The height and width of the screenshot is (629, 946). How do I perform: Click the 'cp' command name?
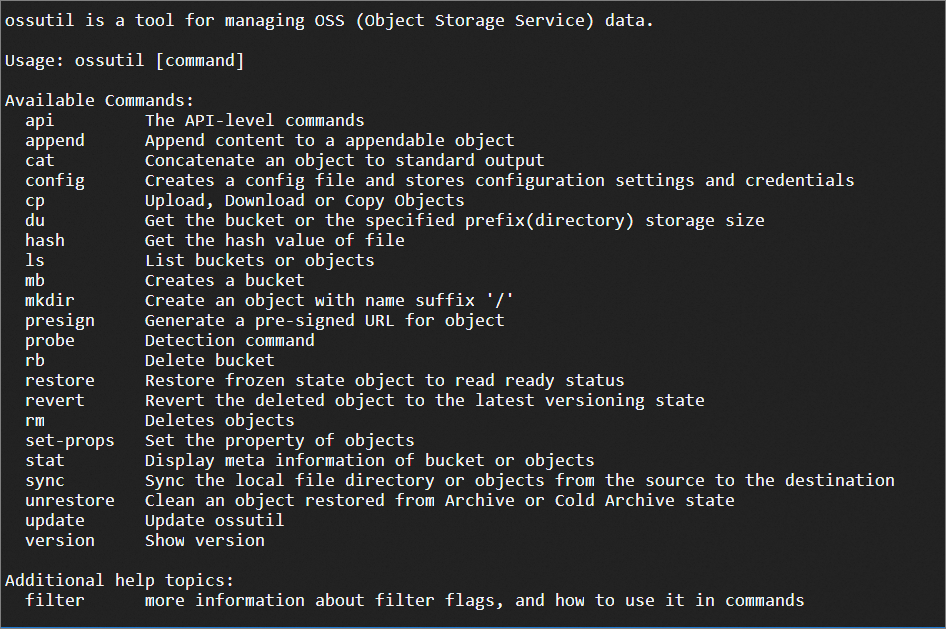(x=35, y=200)
